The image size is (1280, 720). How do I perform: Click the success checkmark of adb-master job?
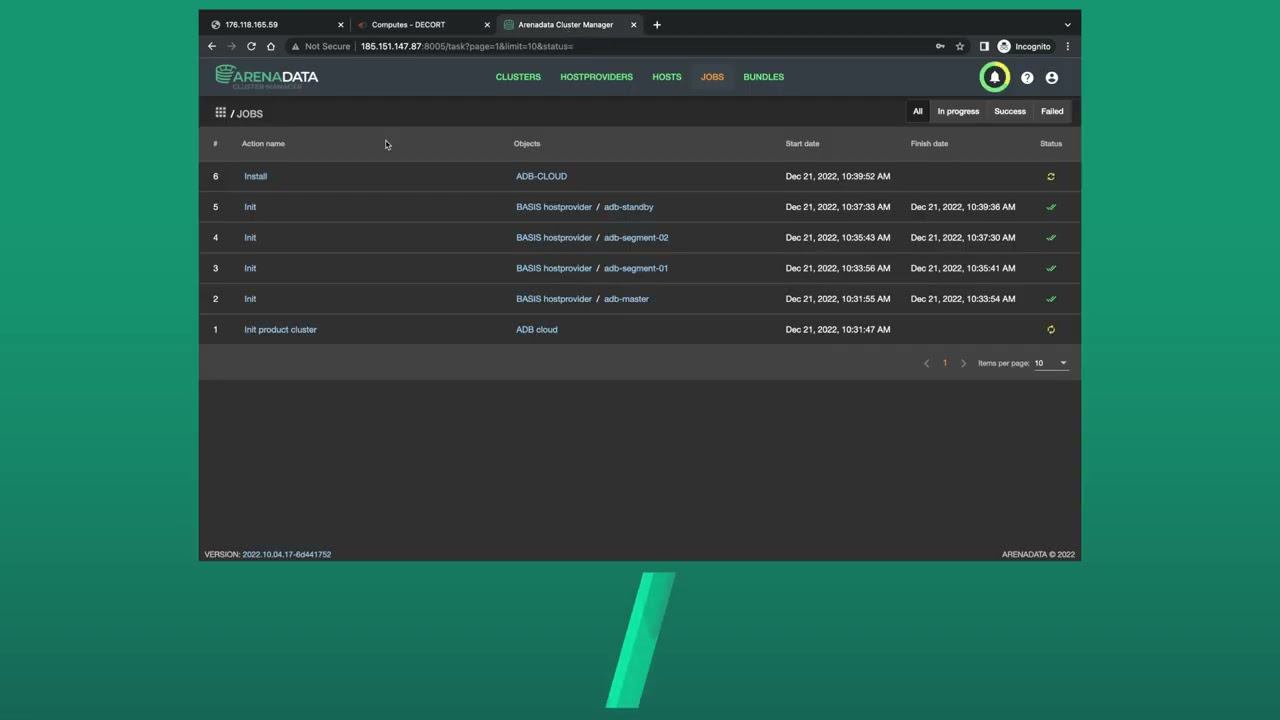[1051, 299]
